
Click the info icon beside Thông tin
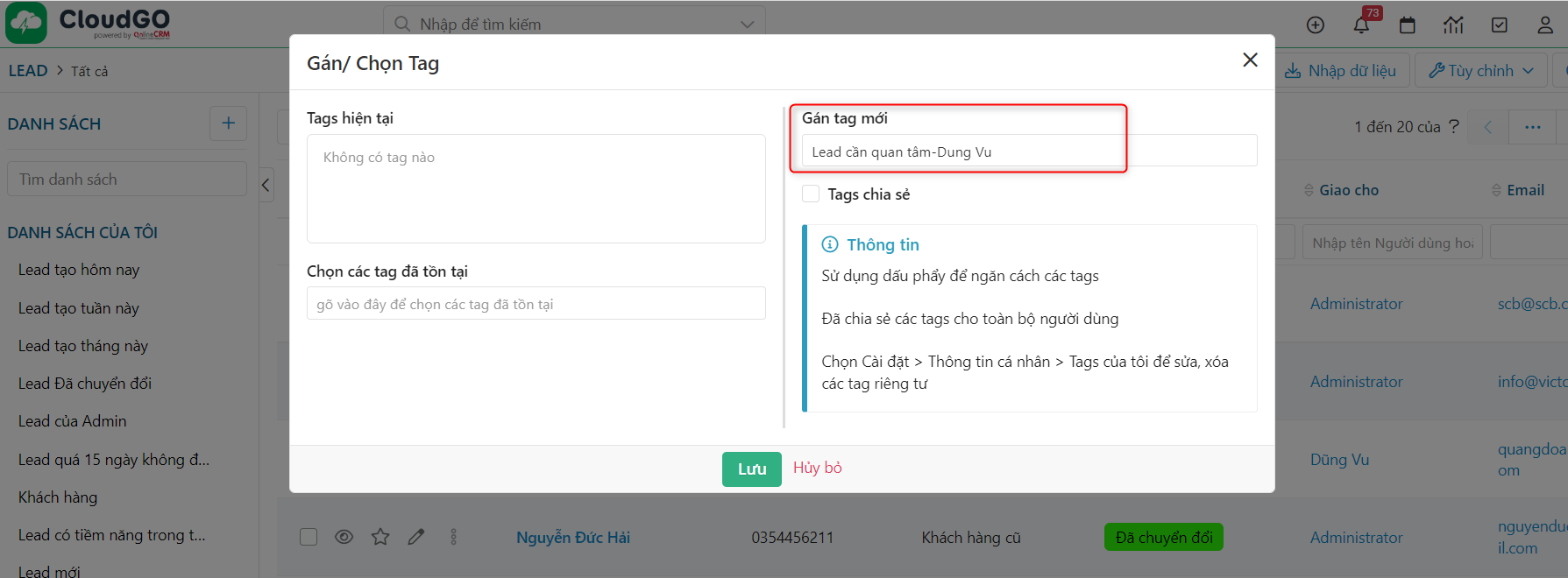point(830,244)
